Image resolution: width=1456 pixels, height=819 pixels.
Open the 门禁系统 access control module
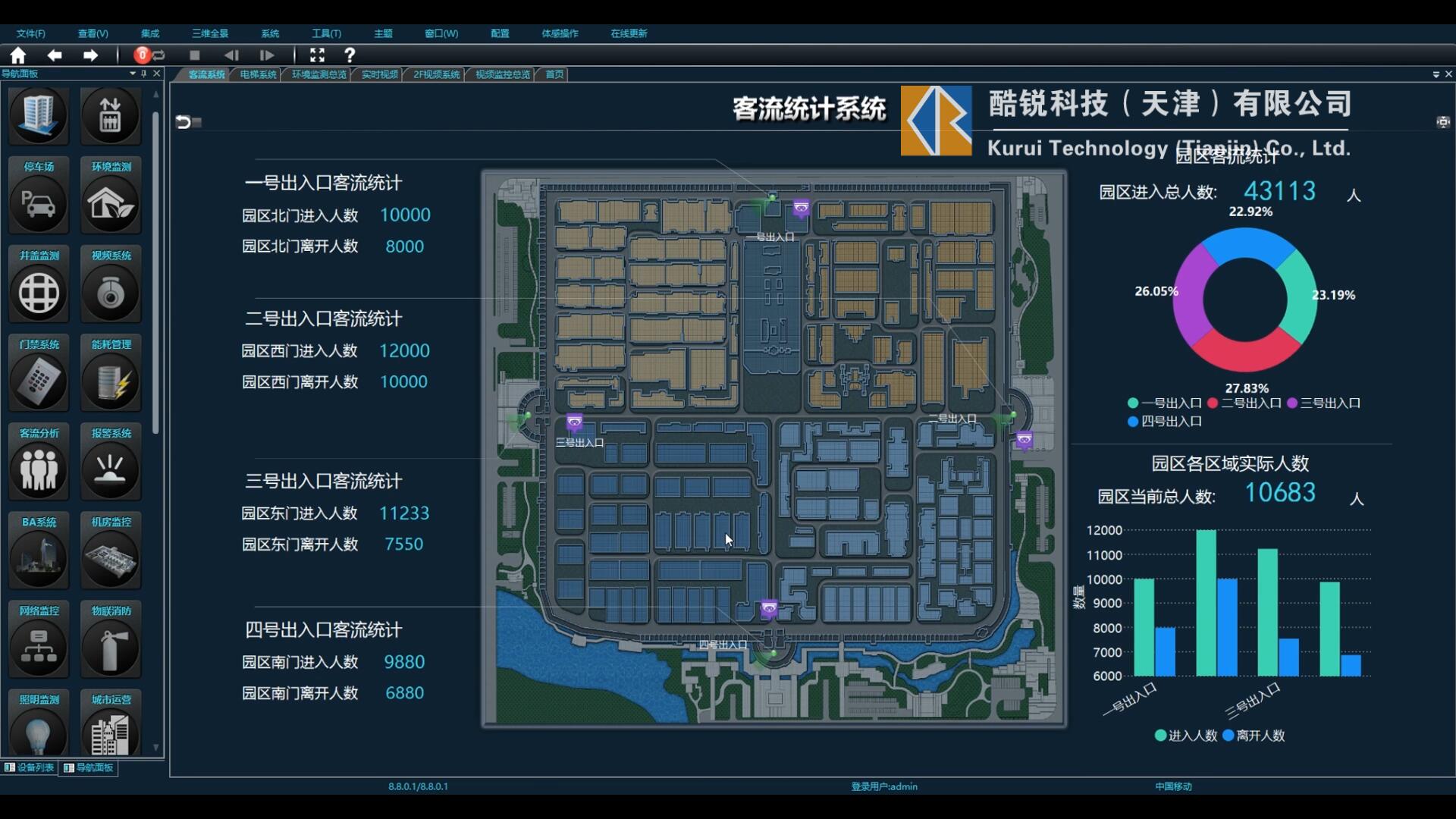[39, 381]
